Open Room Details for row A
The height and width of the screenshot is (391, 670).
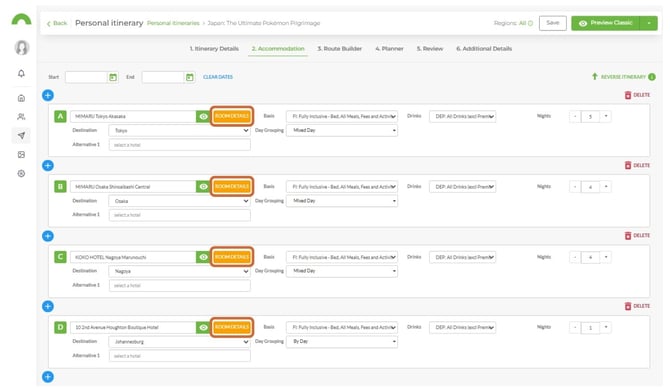pos(232,116)
